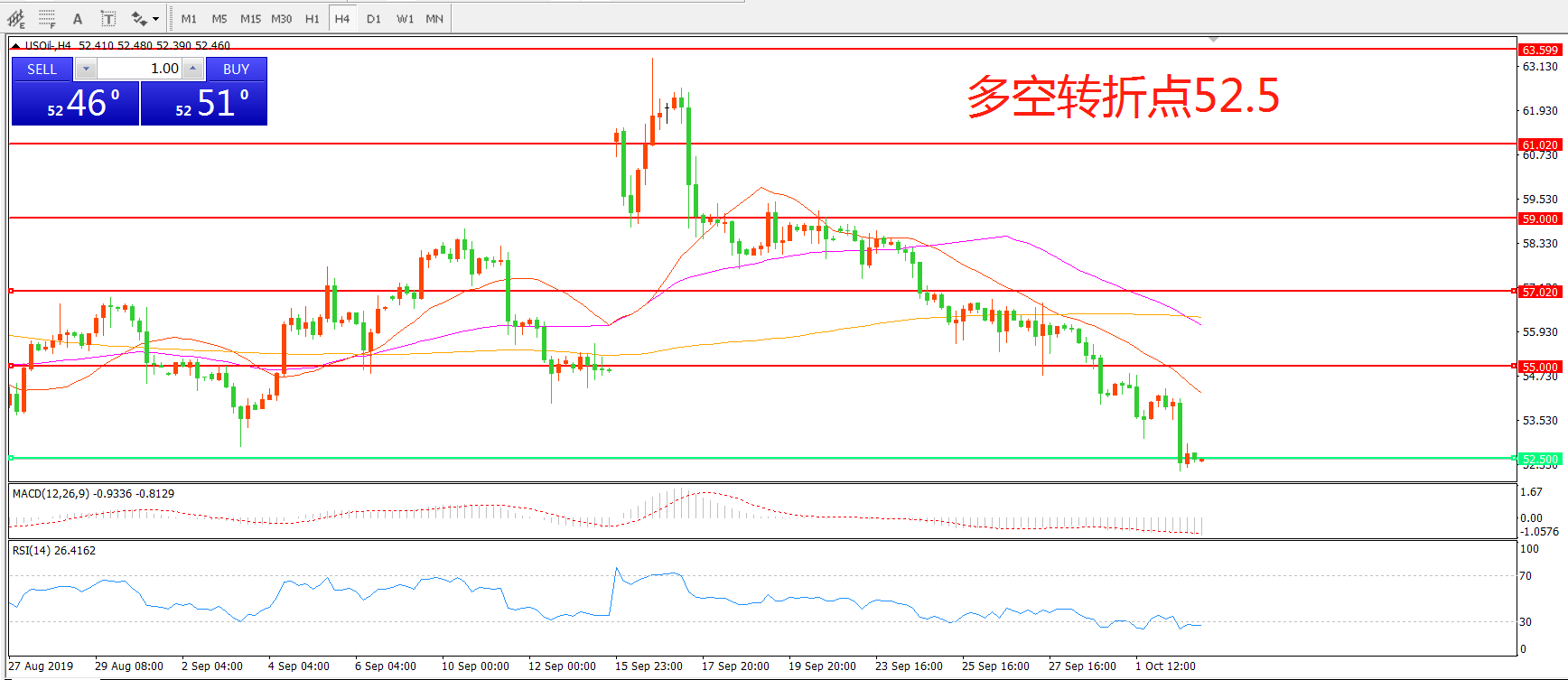The width and height of the screenshot is (1568, 680).
Task: Select the Equidistant Channel drawing tool
Action: tap(16, 18)
